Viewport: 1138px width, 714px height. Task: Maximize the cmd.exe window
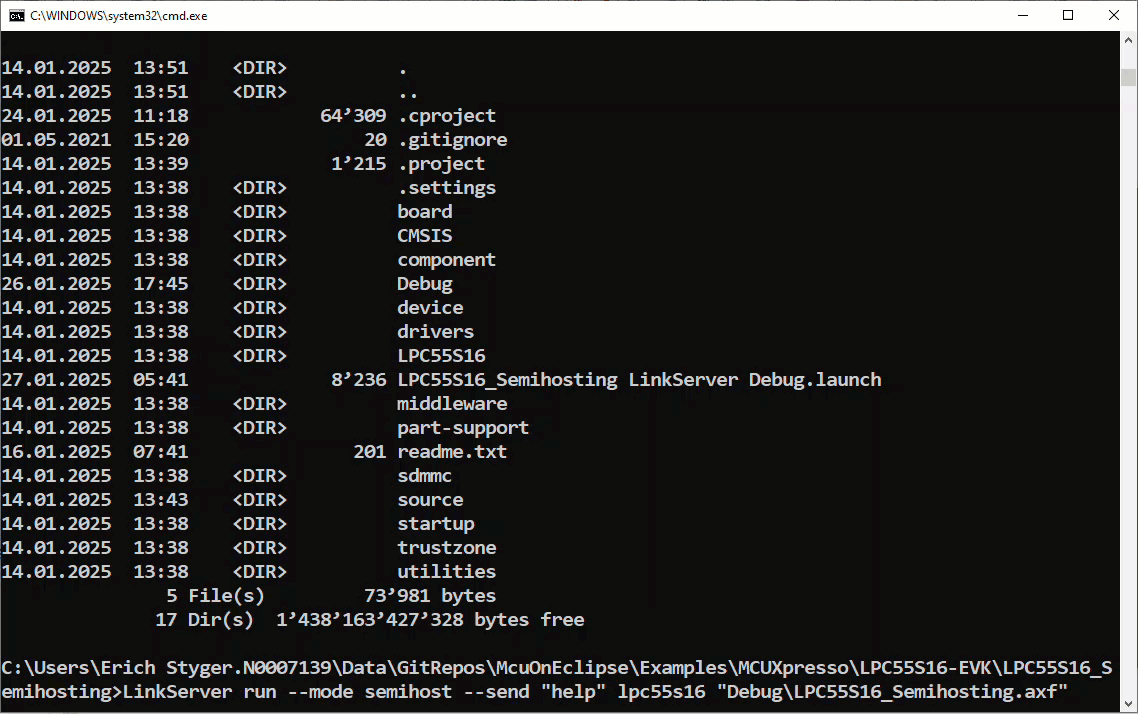pos(1068,15)
